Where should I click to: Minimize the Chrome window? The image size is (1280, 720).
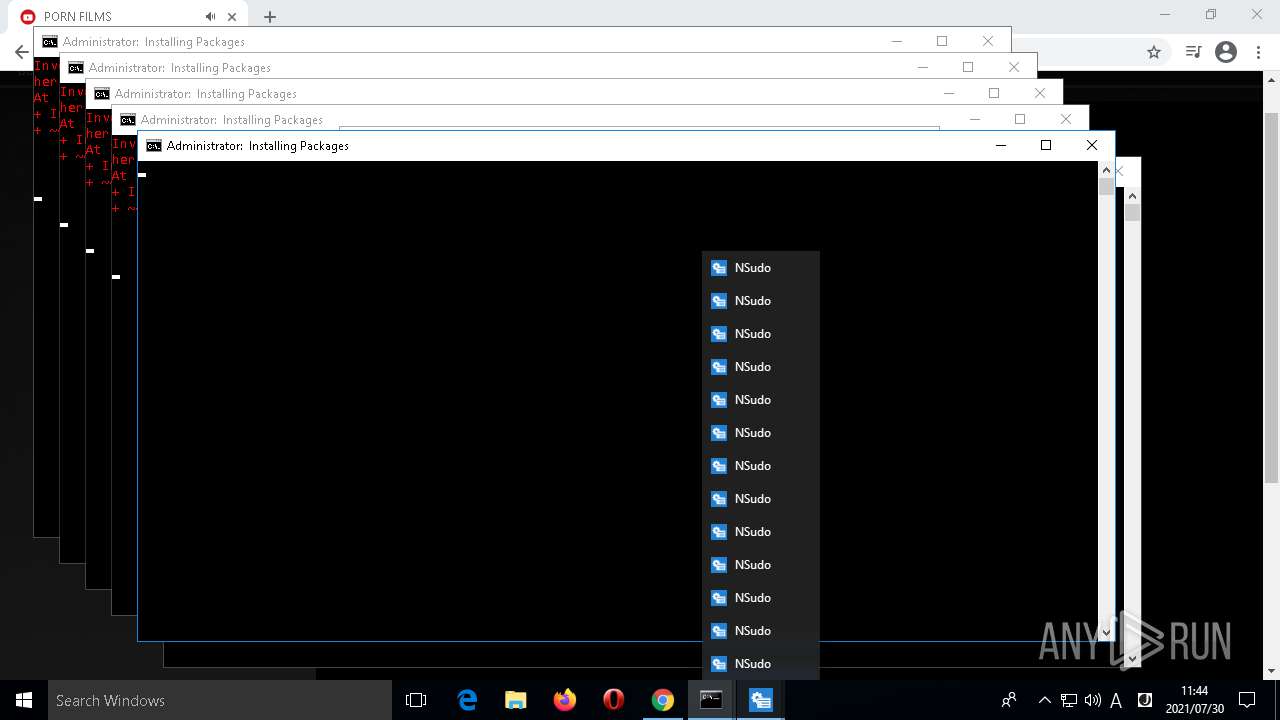click(x=1165, y=15)
